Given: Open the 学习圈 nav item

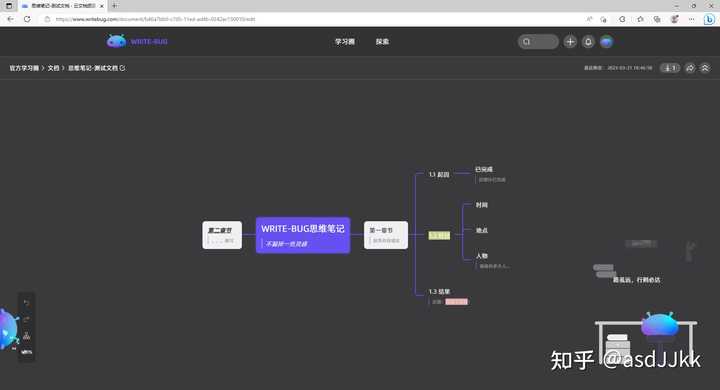Looking at the screenshot, I should pos(344,41).
